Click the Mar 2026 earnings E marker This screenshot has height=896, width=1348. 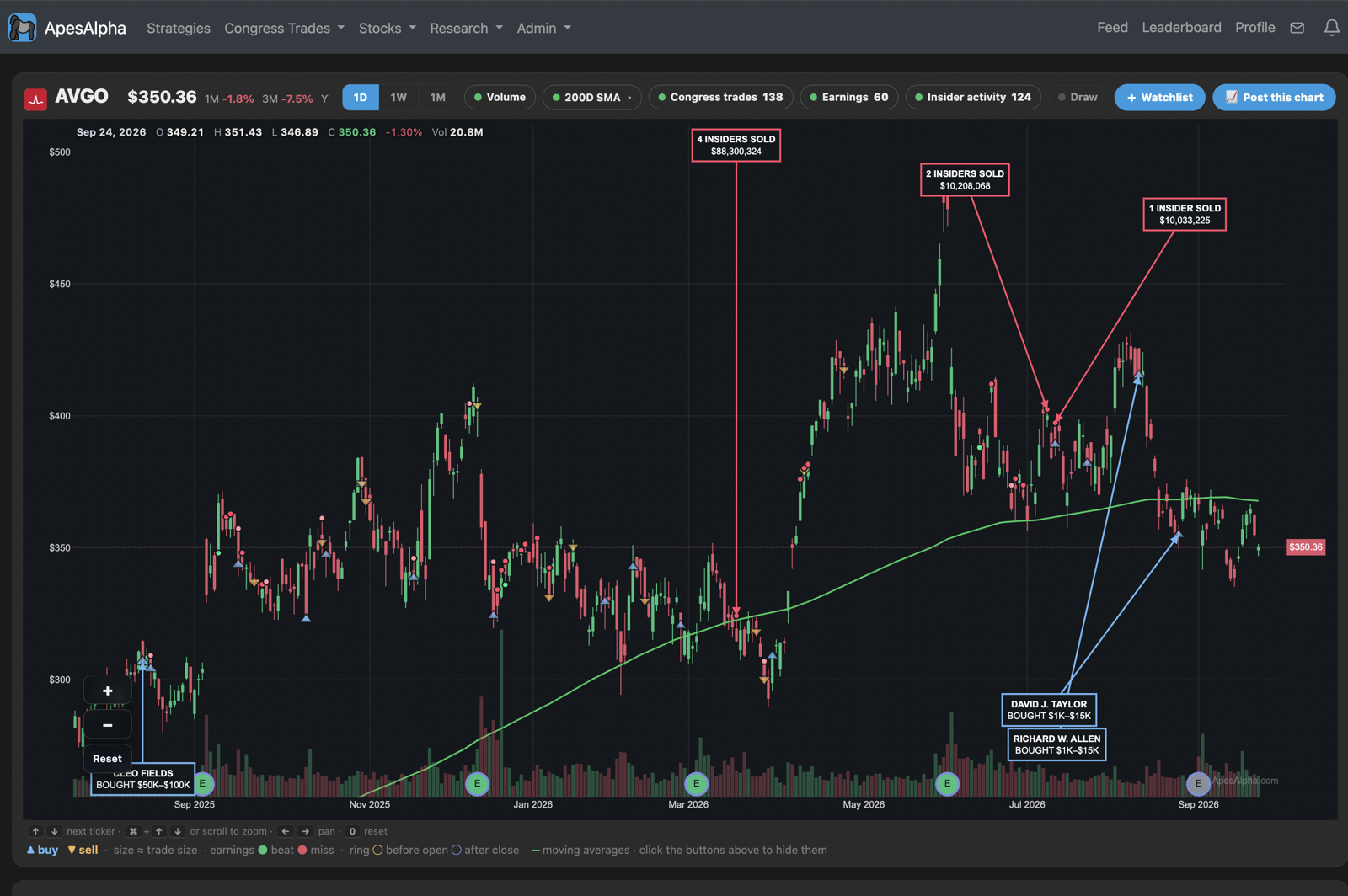tap(696, 784)
